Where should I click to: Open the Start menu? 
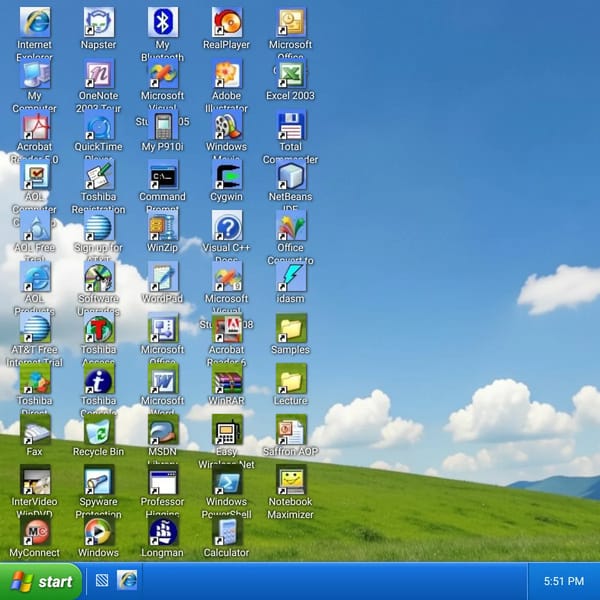coord(41,581)
